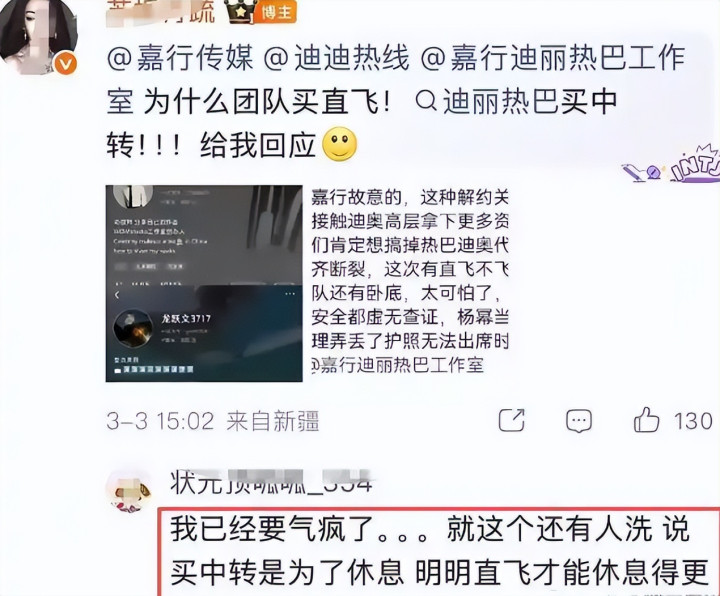Image resolution: width=720 pixels, height=596 pixels.
Task: Click the 博主 blogger tag
Action: [277, 12]
